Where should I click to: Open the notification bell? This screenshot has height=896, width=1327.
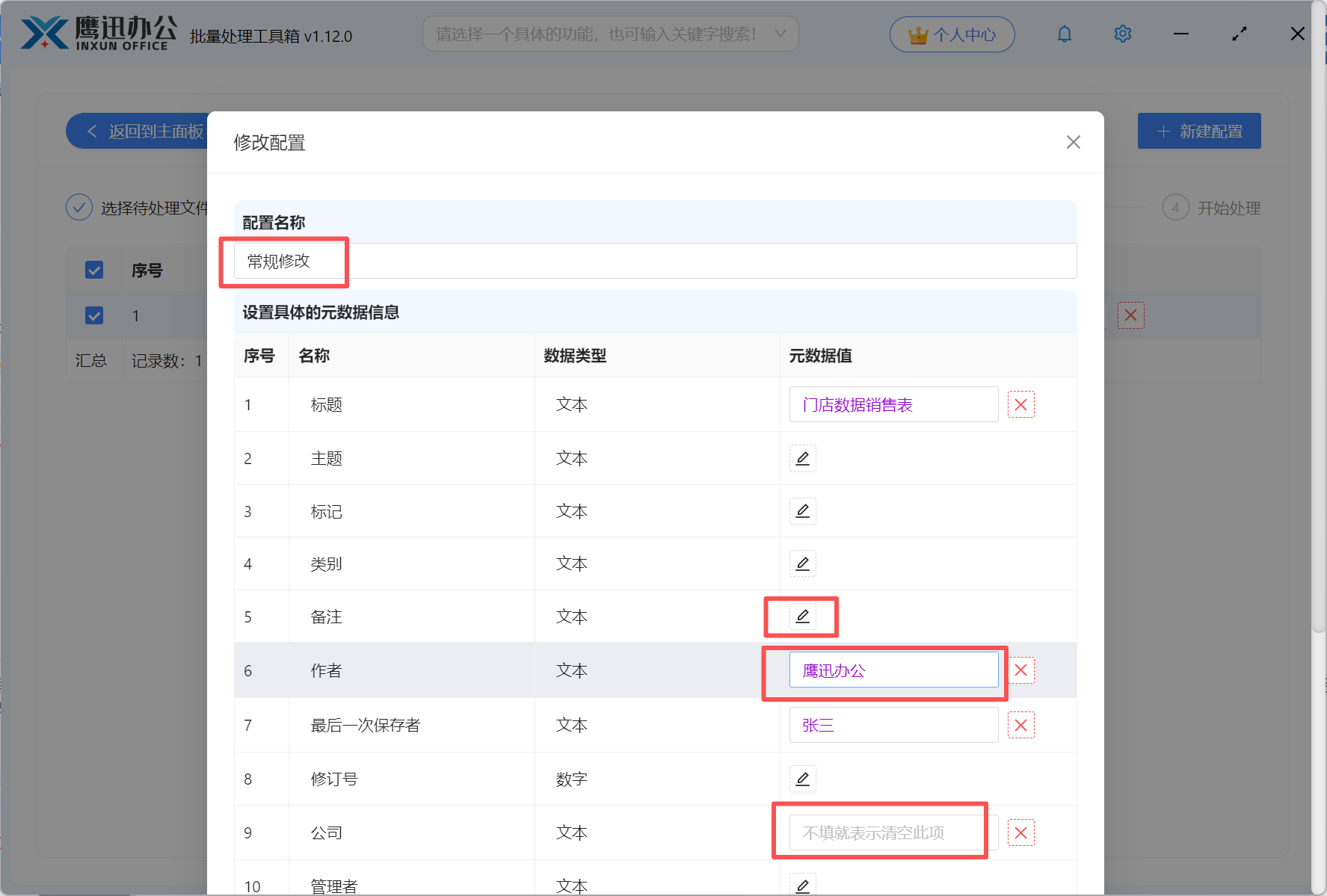tap(1064, 34)
